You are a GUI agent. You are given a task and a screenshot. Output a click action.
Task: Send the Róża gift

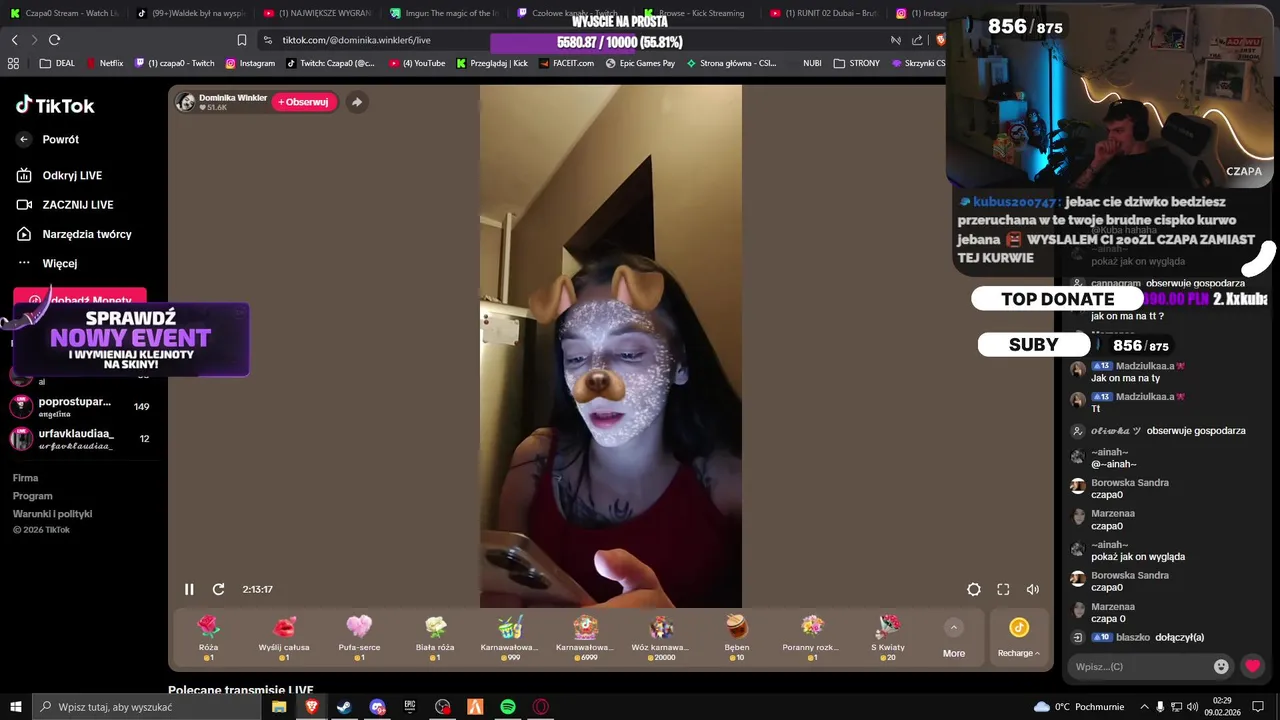(x=208, y=637)
